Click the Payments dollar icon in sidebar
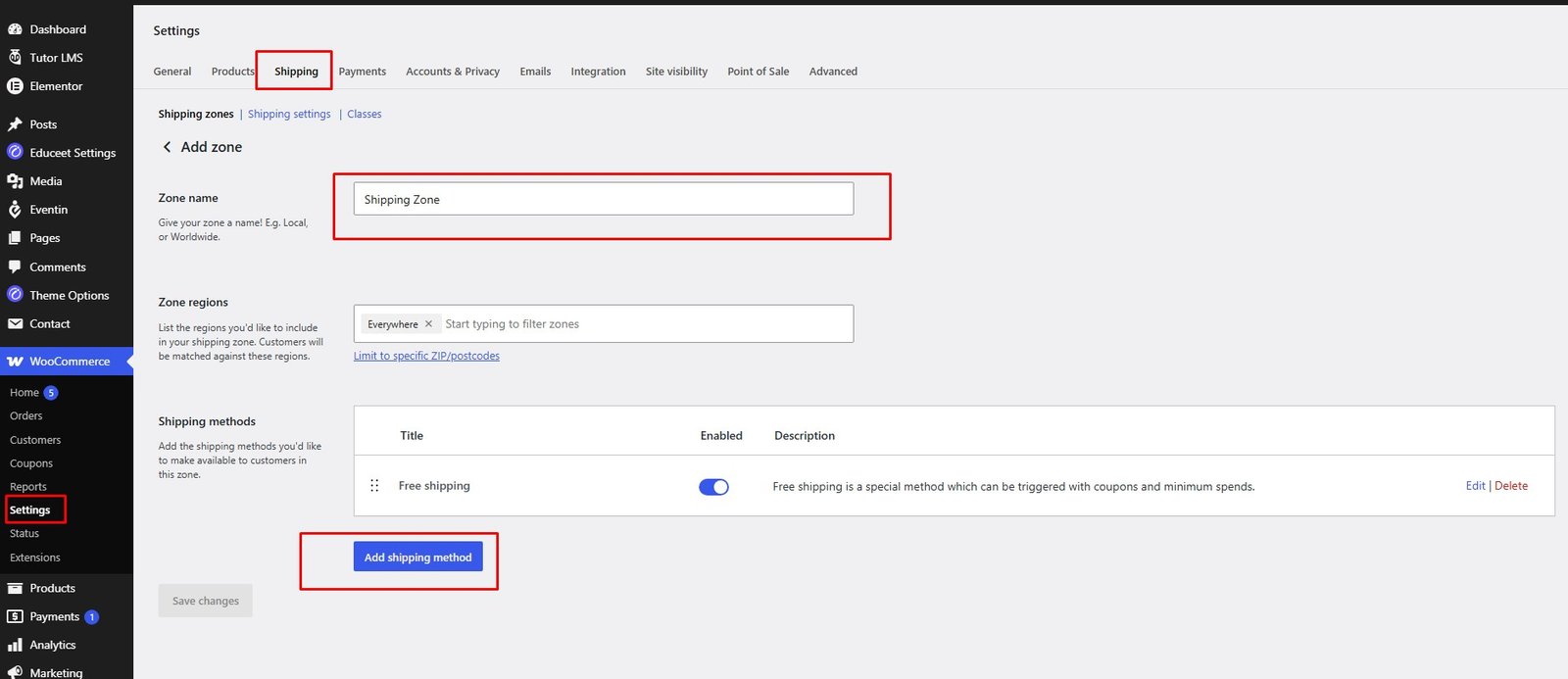Image resolution: width=1568 pixels, height=679 pixels. [15, 616]
